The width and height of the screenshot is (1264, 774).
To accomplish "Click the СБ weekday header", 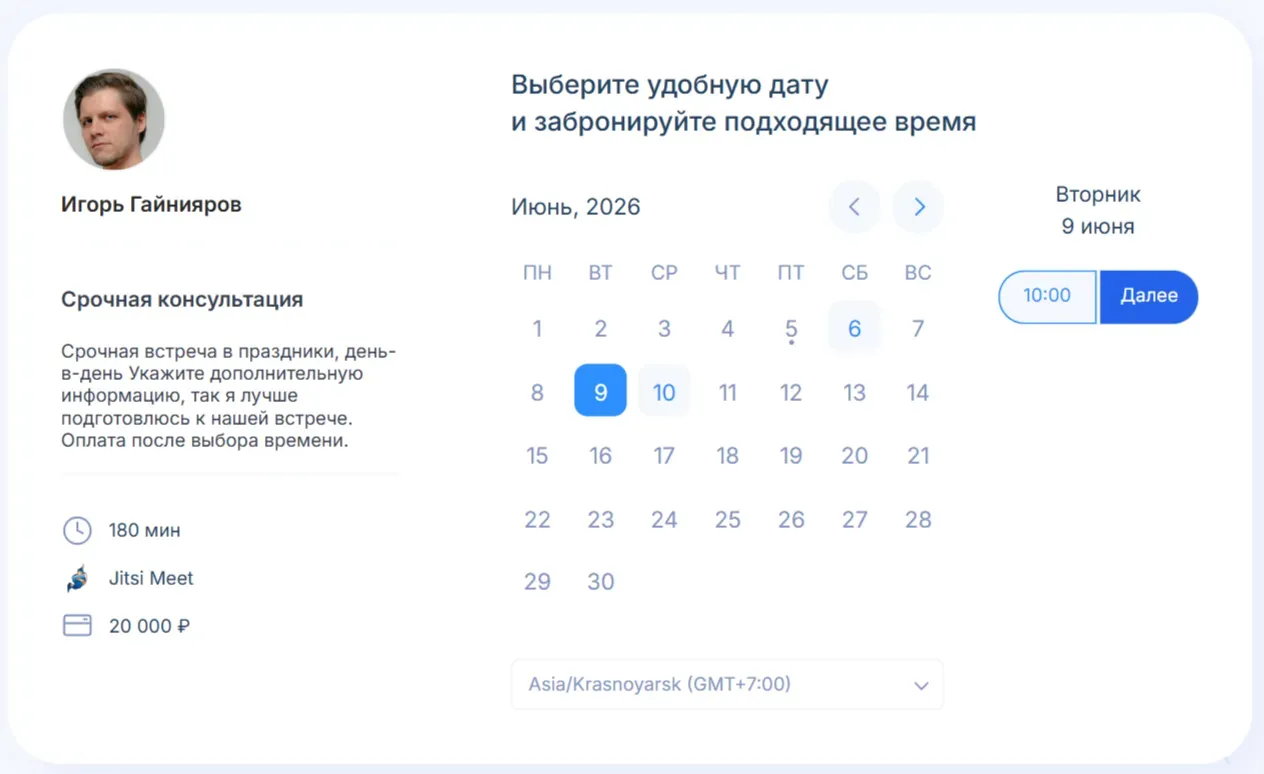I will click(854, 273).
